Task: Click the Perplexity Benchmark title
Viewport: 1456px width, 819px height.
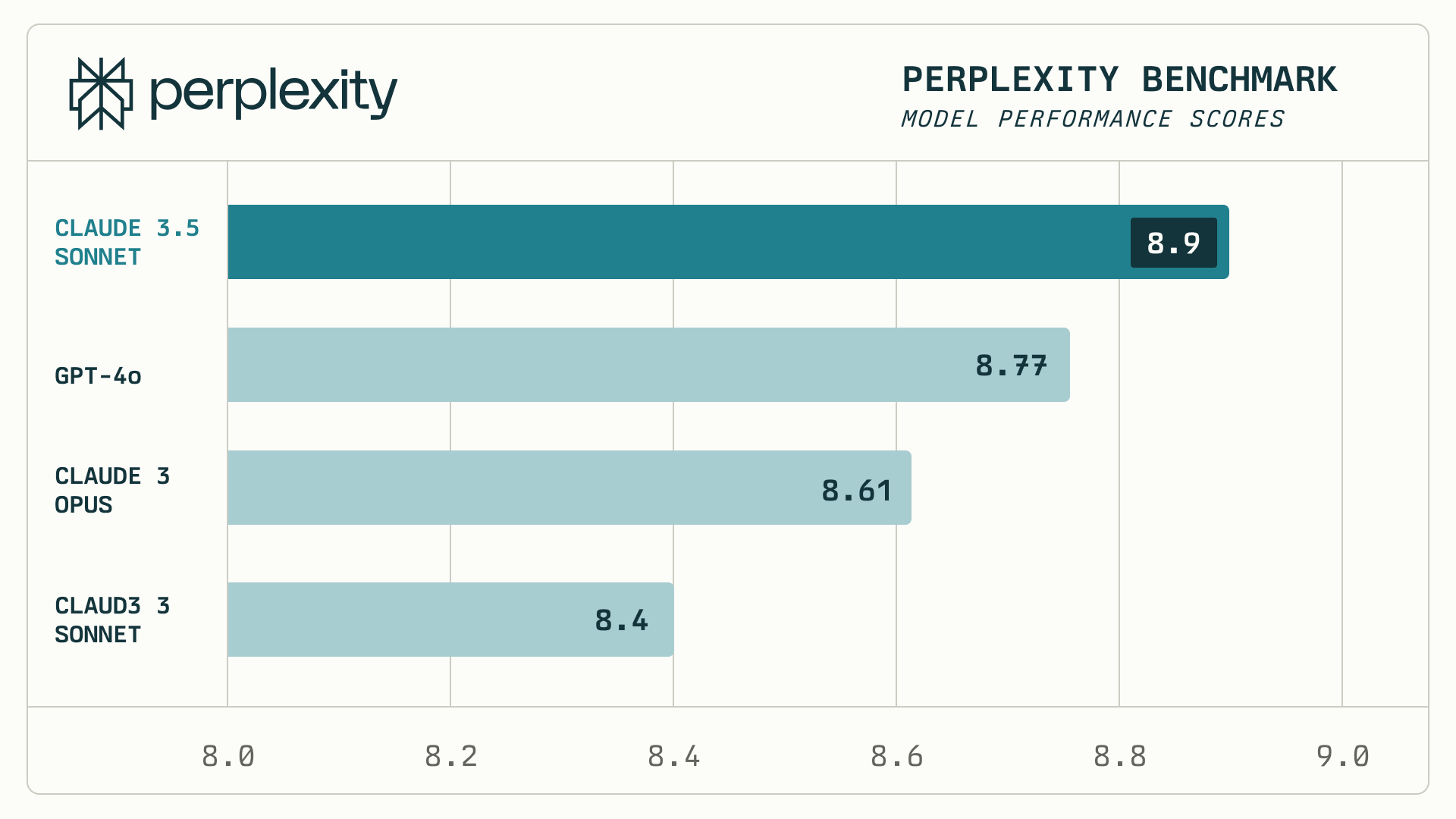Action: [1119, 80]
